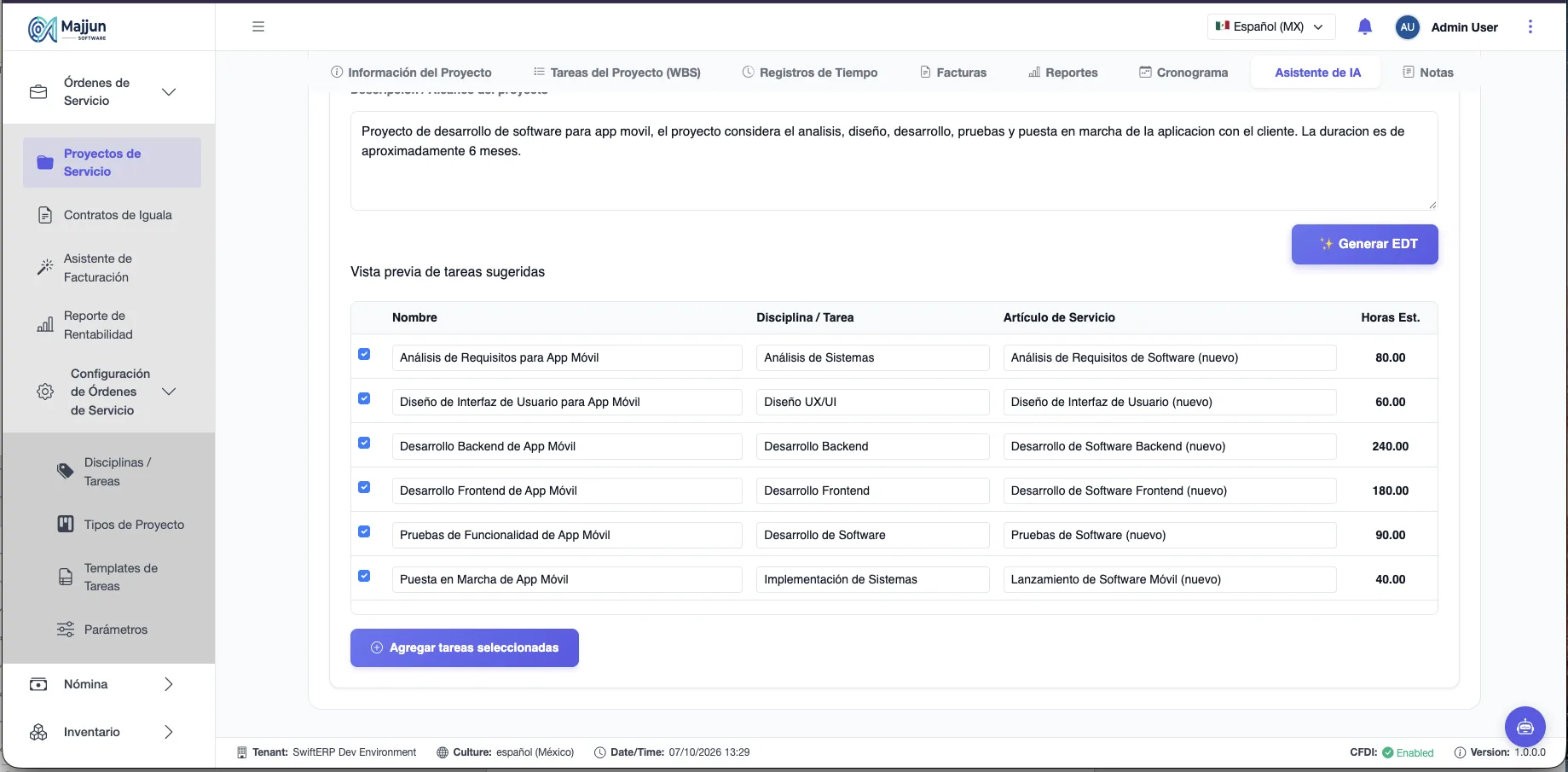
Task: Uncheck the Pruebas de Funcionalidad task checkbox
Action: (364, 531)
